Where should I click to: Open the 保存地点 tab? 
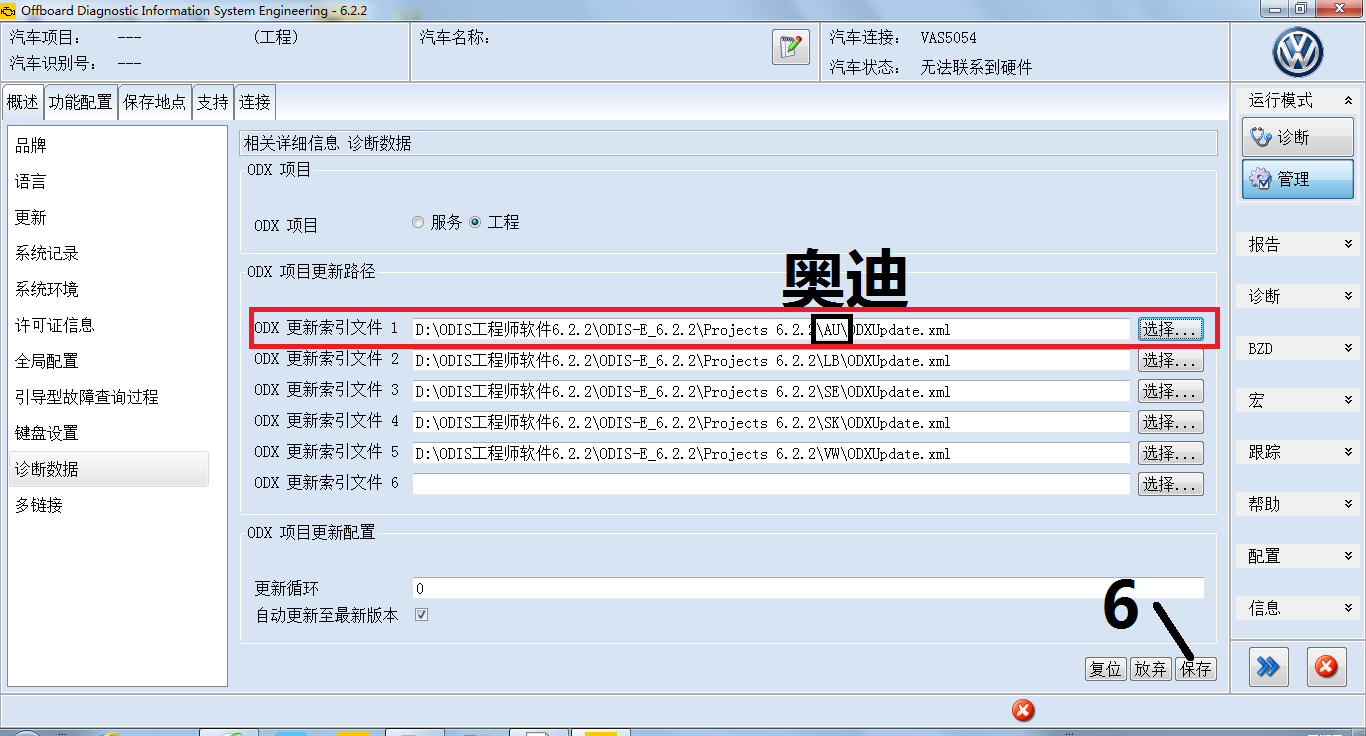(155, 102)
